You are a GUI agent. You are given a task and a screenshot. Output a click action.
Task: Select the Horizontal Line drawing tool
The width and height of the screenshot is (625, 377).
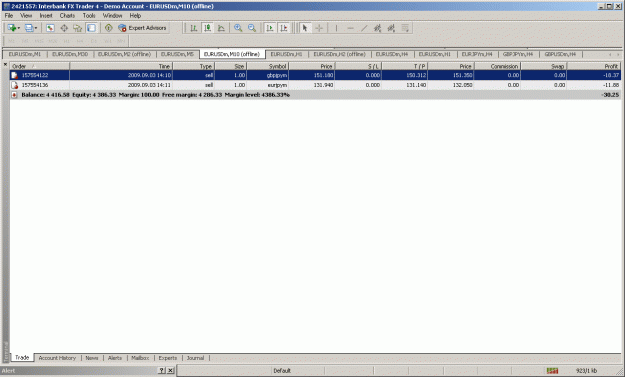350,28
